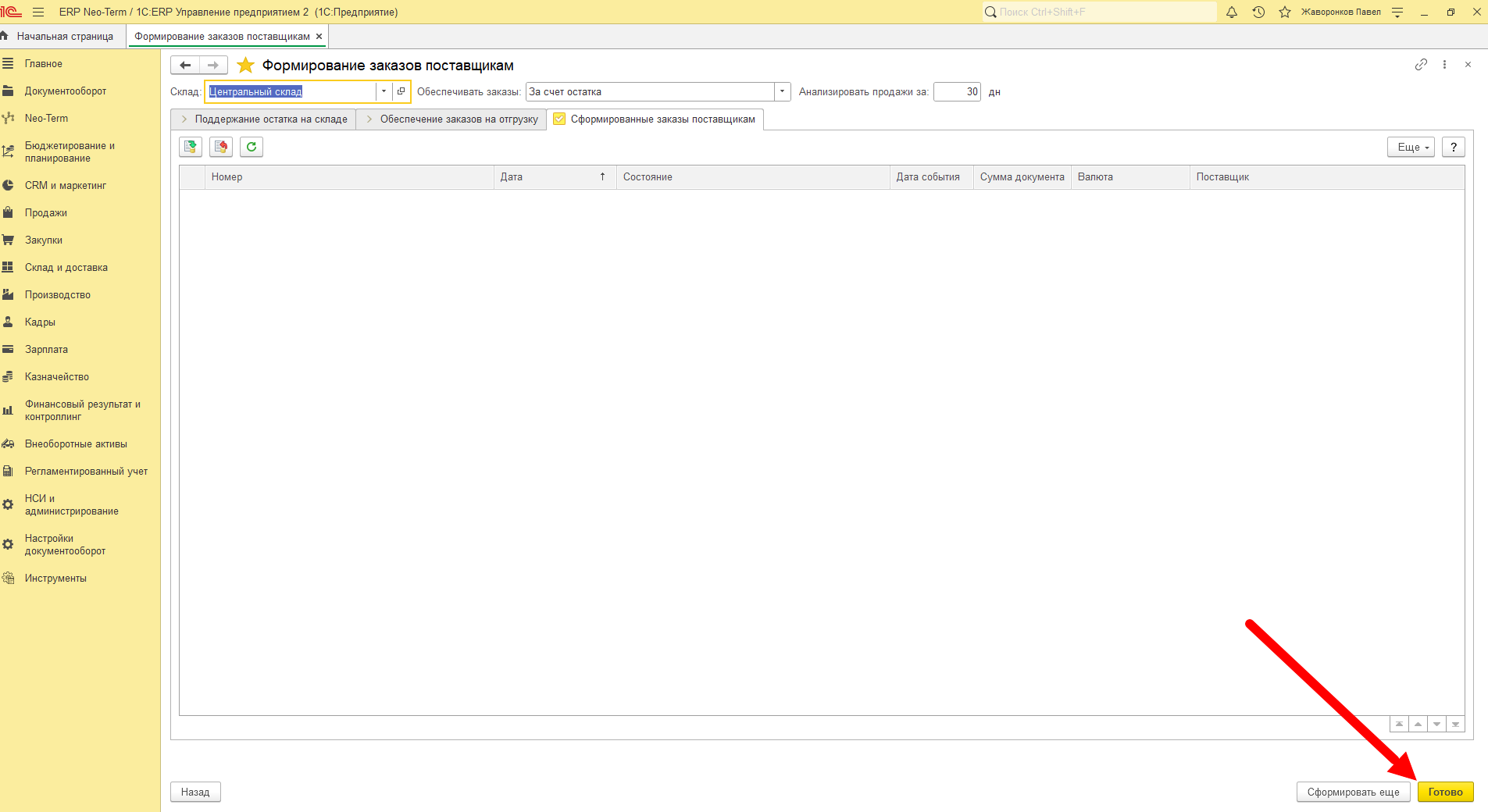1488x812 pixels.
Task: Open help with the question mark button
Action: [x=1453, y=147]
